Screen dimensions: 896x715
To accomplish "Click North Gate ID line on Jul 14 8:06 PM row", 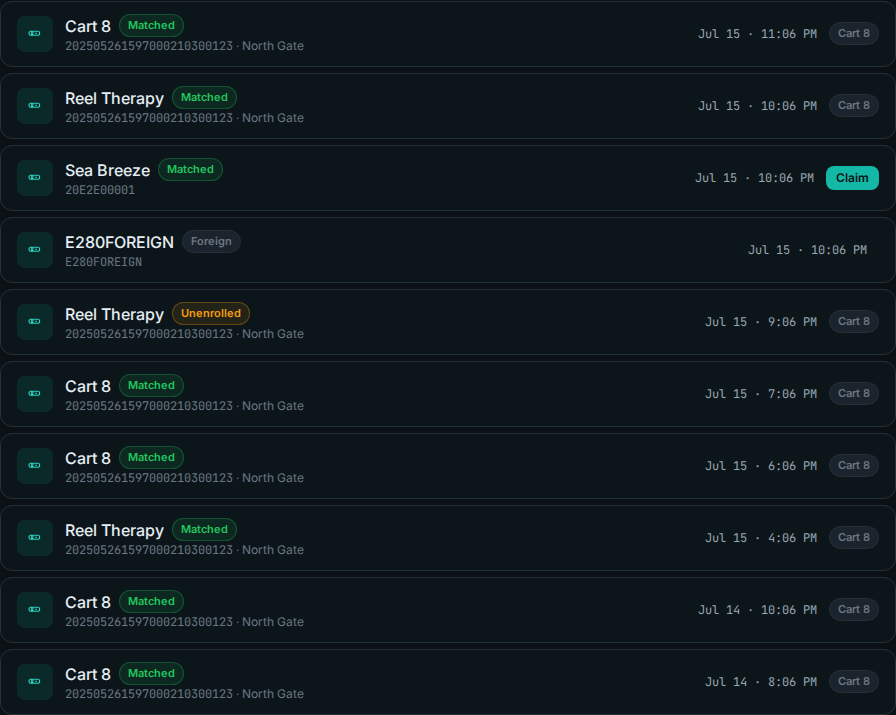I will click(x=185, y=694).
